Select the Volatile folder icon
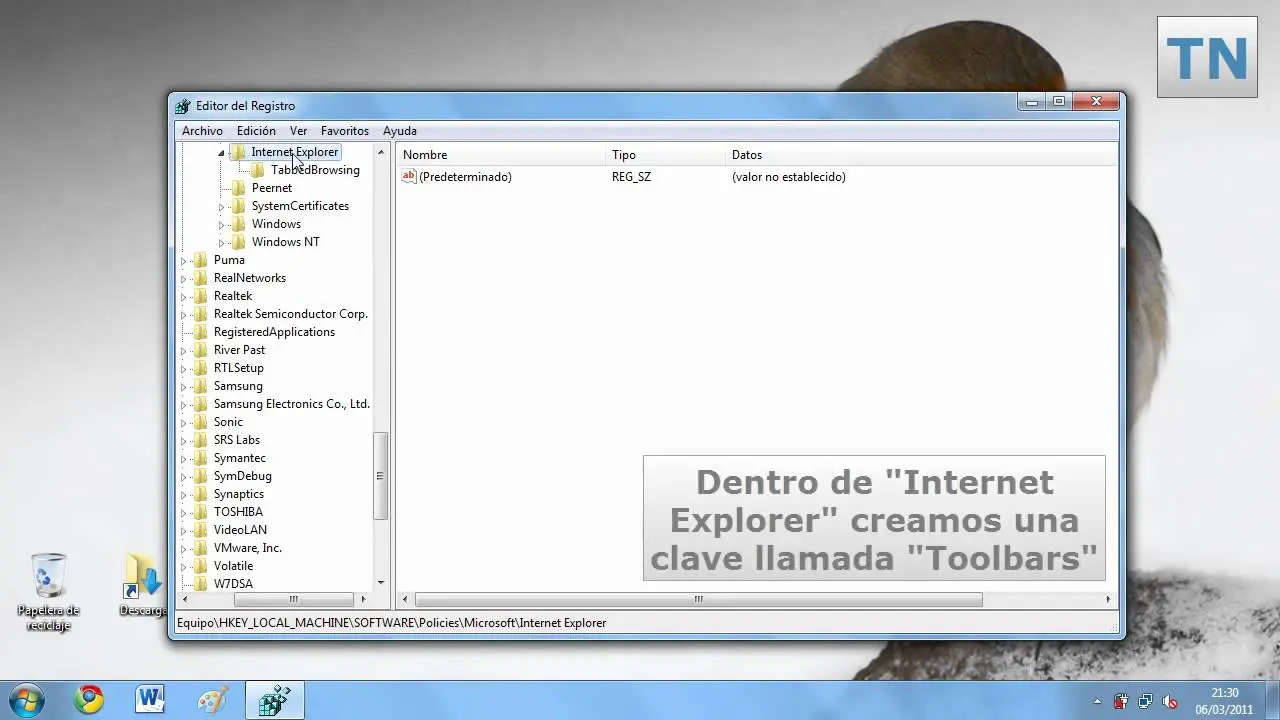This screenshot has width=1280, height=720. pyautogui.click(x=200, y=566)
